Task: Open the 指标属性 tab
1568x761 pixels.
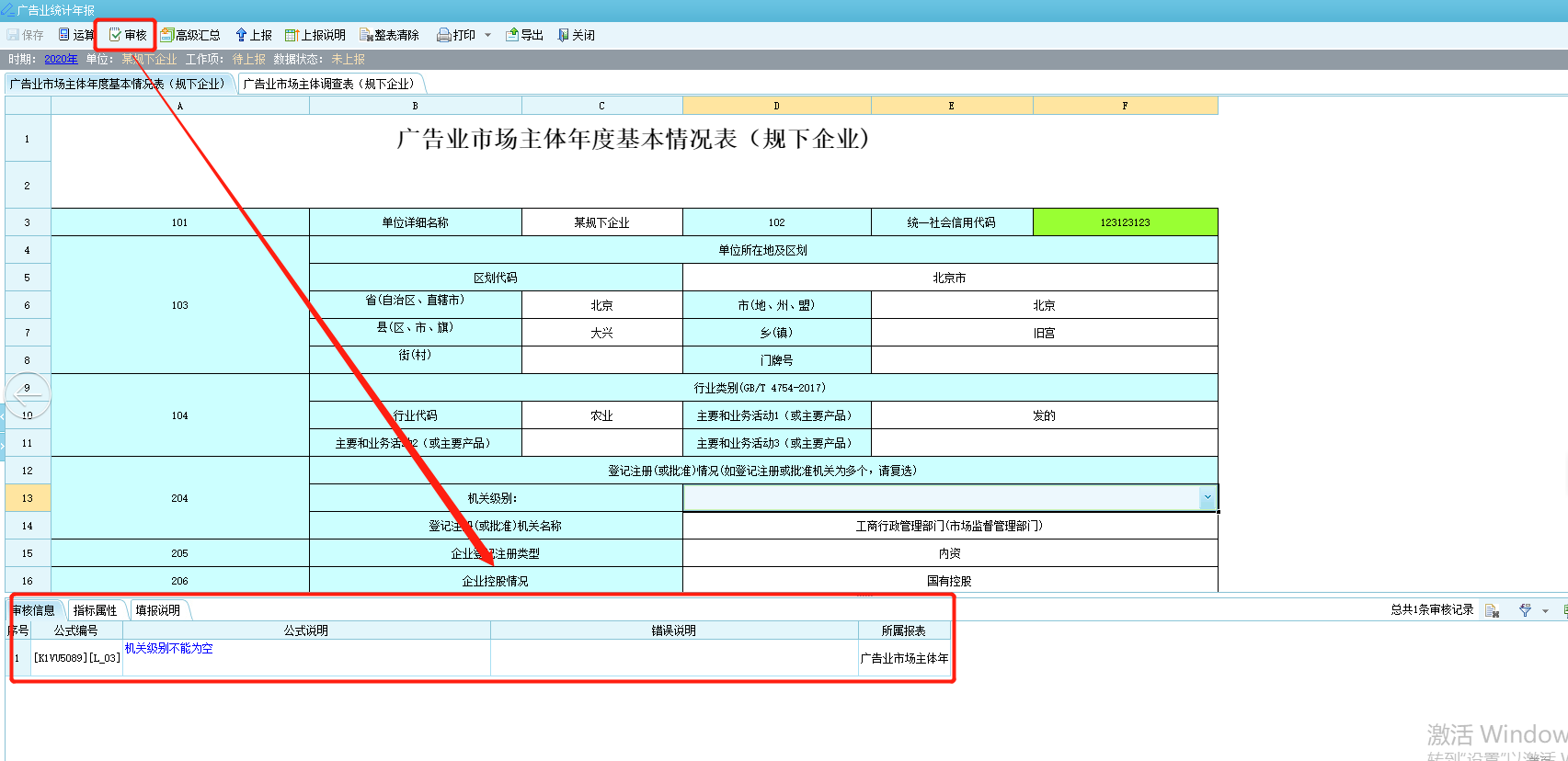Action: (95, 610)
